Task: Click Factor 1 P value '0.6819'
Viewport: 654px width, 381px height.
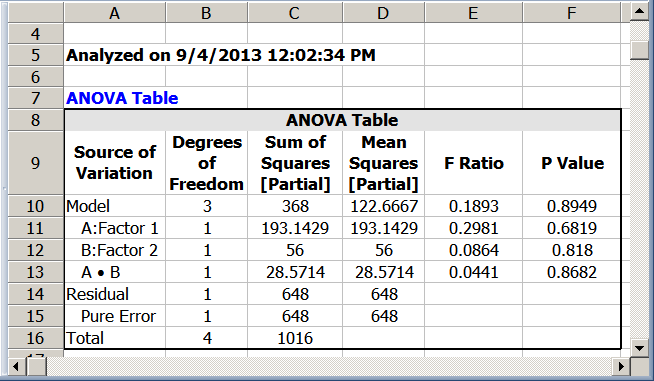Action: (x=572, y=228)
